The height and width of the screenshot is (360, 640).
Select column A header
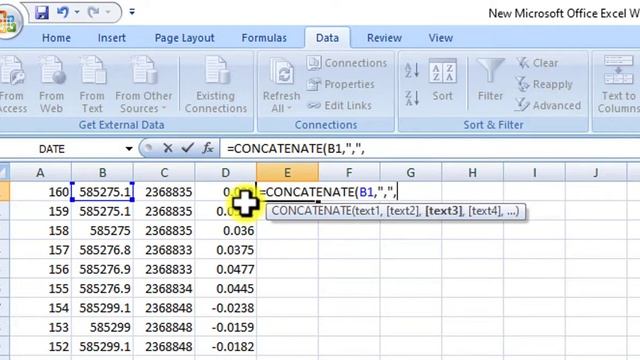coord(40,173)
